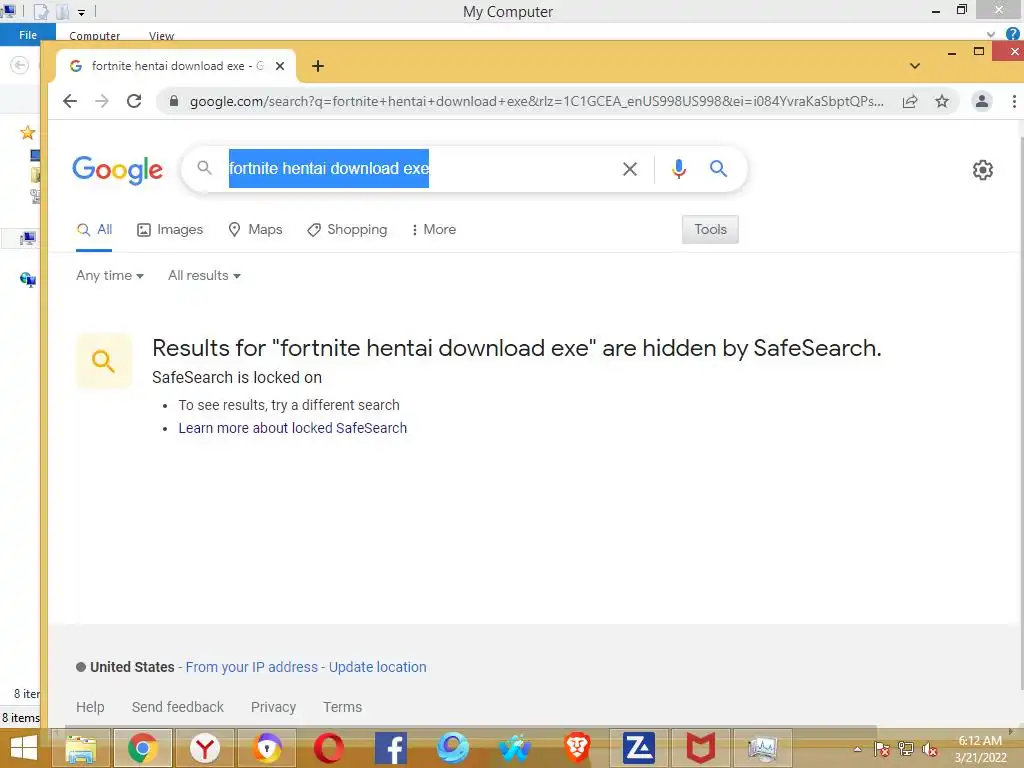Viewport: 1024px width, 768px height.
Task: Expand the All results filter
Action: pos(204,276)
